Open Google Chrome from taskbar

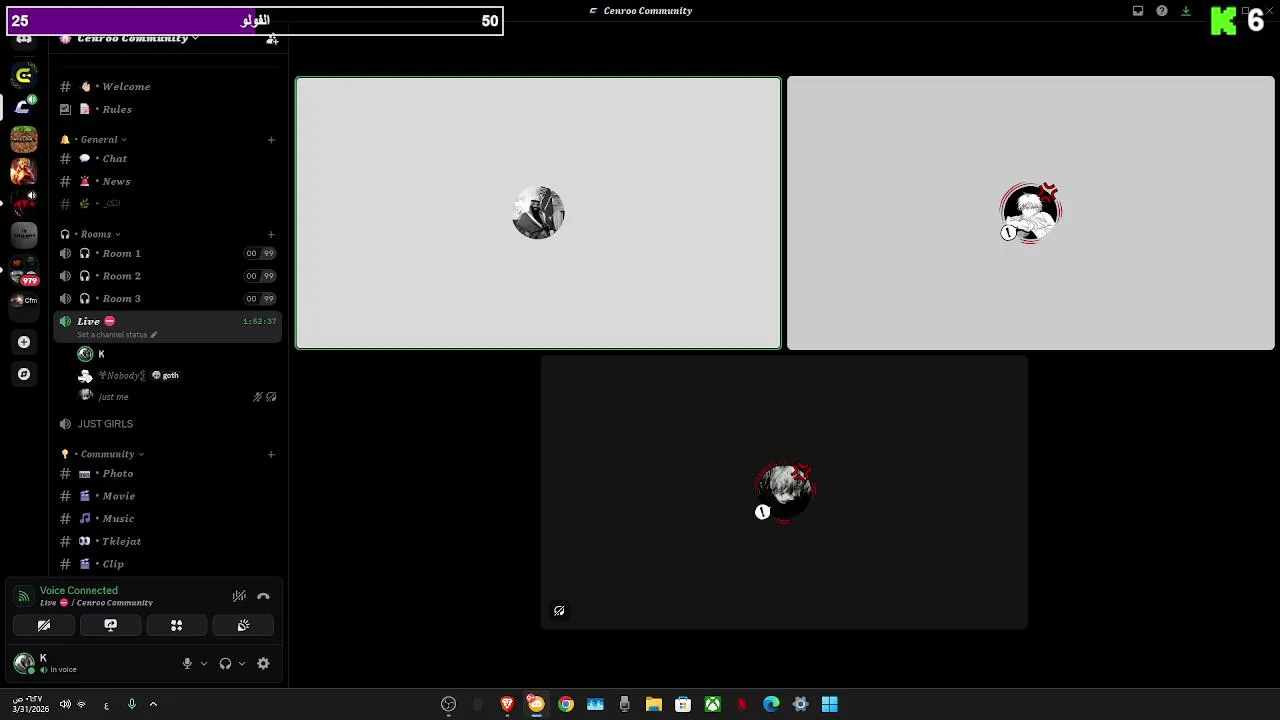point(566,705)
